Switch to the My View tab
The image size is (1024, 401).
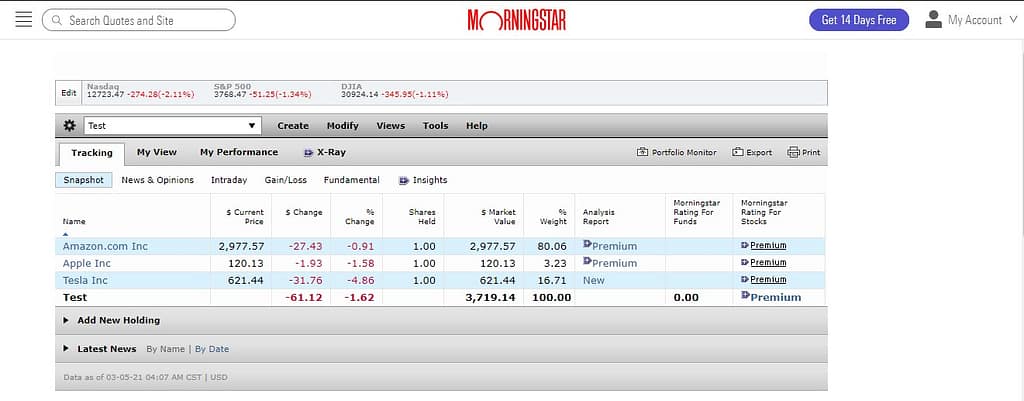157,152
